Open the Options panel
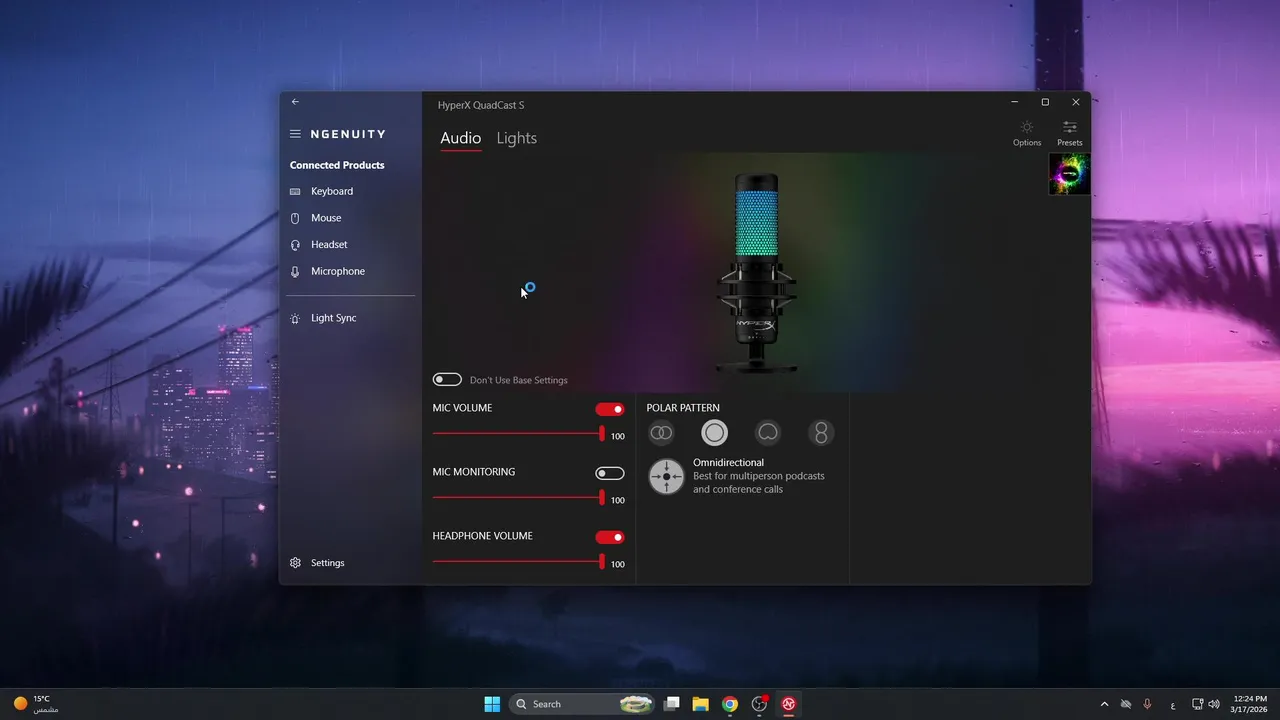The image size is (1280, 720). [x=1027, y=133]
